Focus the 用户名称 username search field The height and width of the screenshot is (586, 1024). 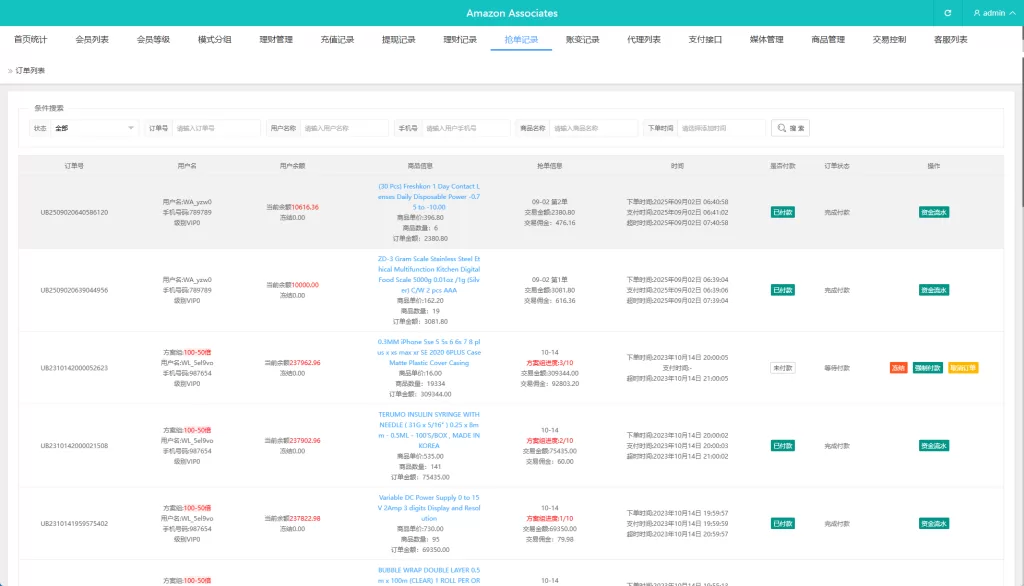click(344, 128)
